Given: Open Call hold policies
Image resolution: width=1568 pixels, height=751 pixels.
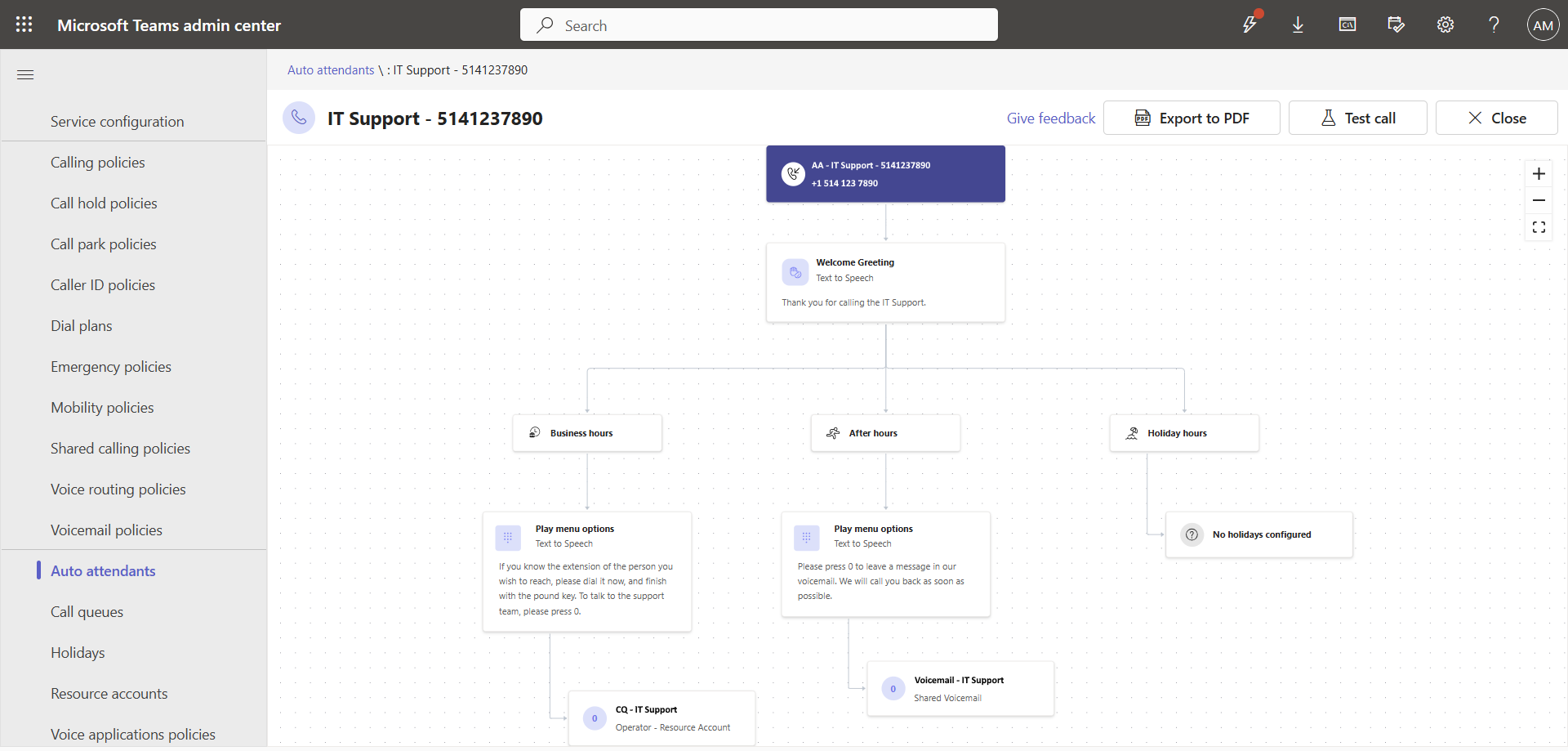Looking at the screenshot, I should tap(104, 203).
